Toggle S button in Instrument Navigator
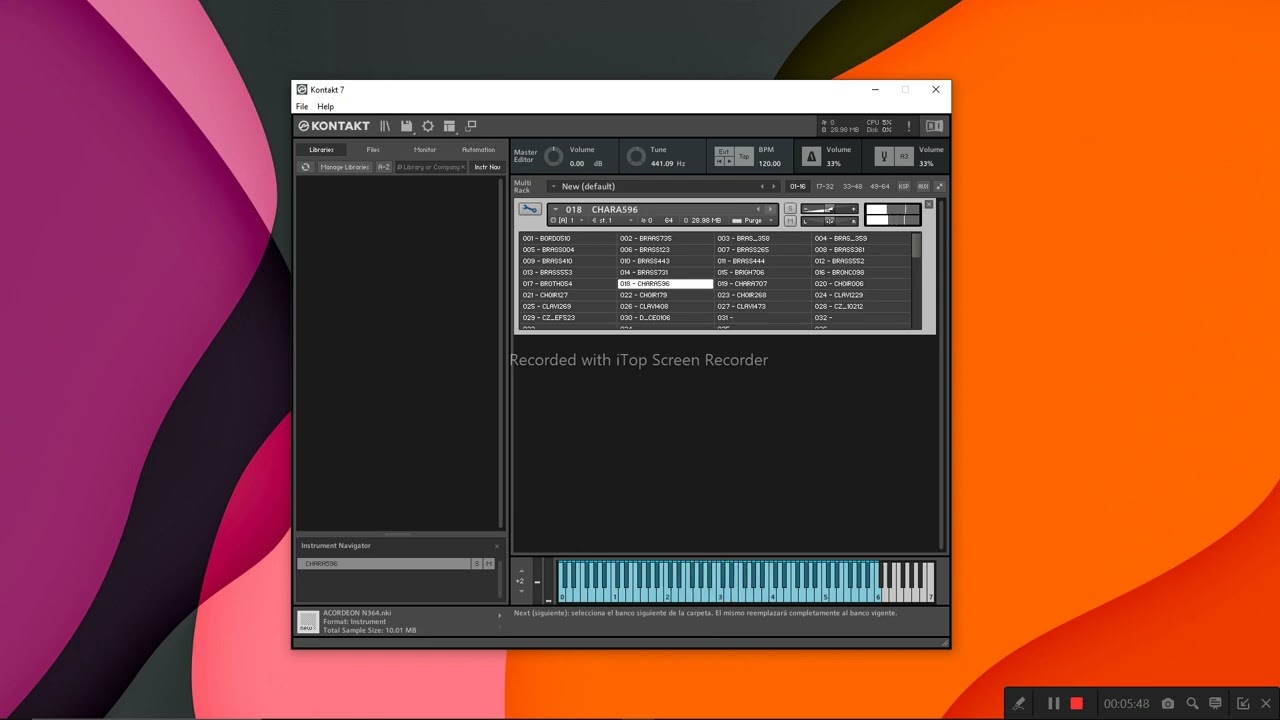 pos(476,564)
